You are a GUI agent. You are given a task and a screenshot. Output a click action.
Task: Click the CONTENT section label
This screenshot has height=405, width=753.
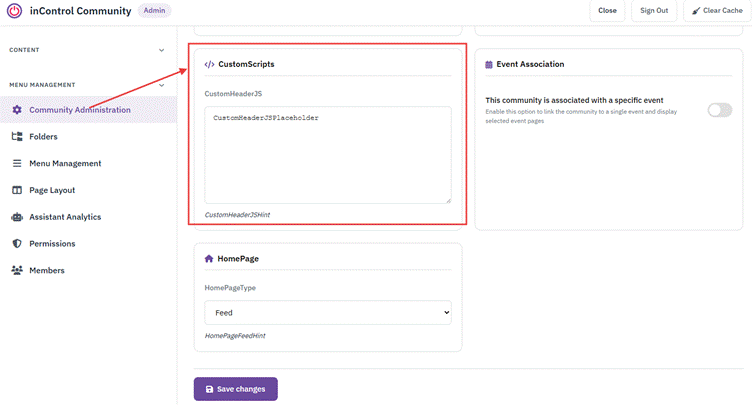click(x=24, y=50)
